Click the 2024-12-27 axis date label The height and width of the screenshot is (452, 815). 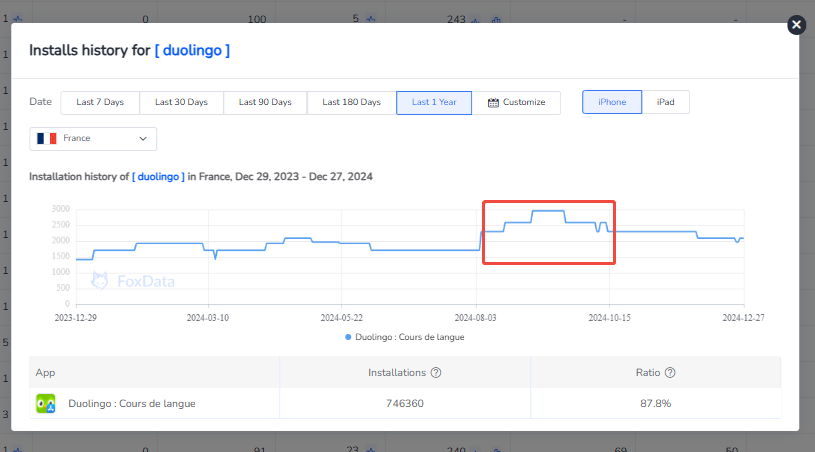tap(743, 317)
